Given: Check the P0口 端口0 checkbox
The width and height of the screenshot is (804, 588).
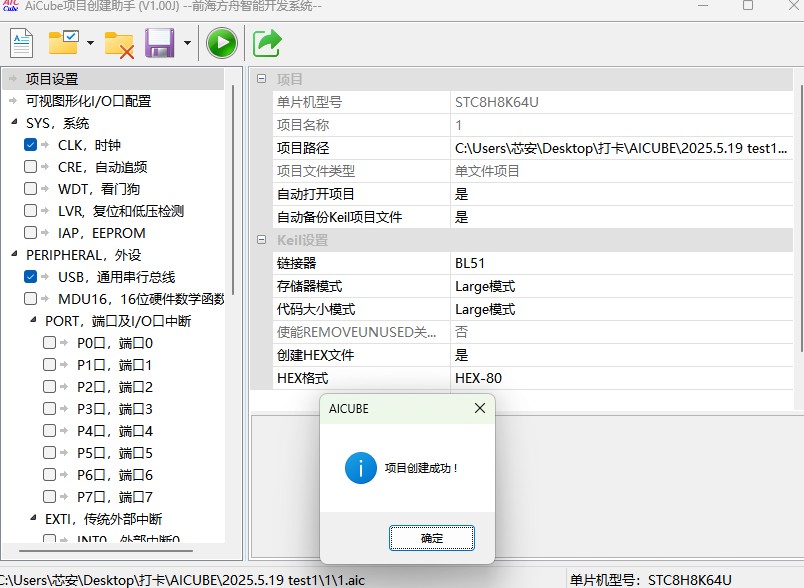Looking at the screenshot, I should (49, 342).
